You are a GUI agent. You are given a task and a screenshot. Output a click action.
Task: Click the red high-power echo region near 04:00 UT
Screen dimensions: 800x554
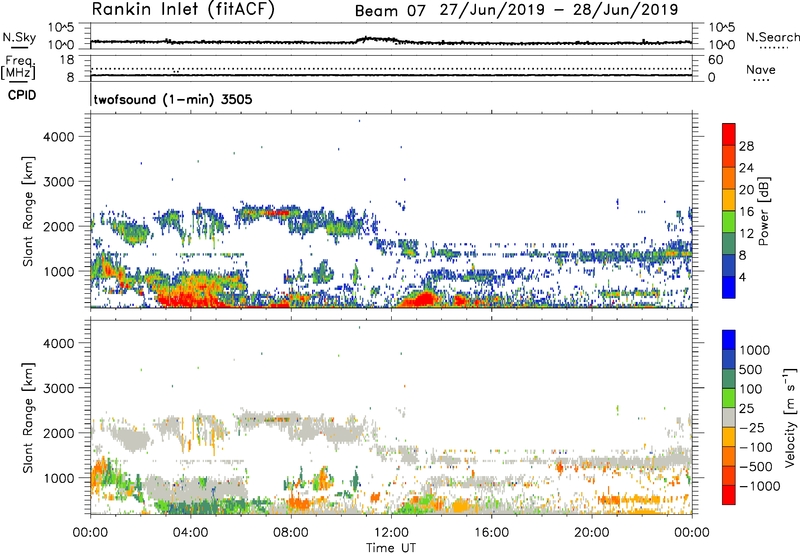coord(191,297)
